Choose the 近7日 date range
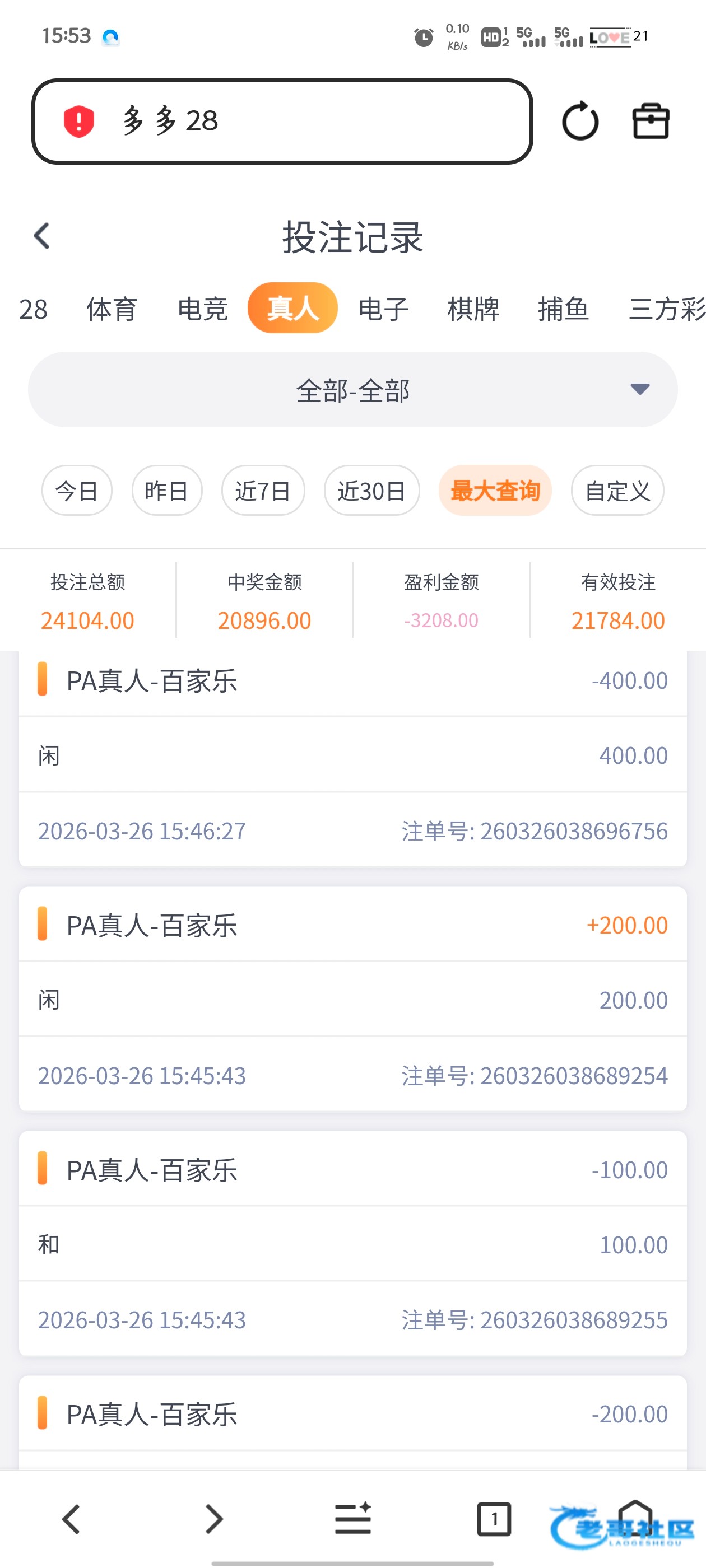Screen dimensions: 706x1568 pyautogui.click(x=263, y=491)
